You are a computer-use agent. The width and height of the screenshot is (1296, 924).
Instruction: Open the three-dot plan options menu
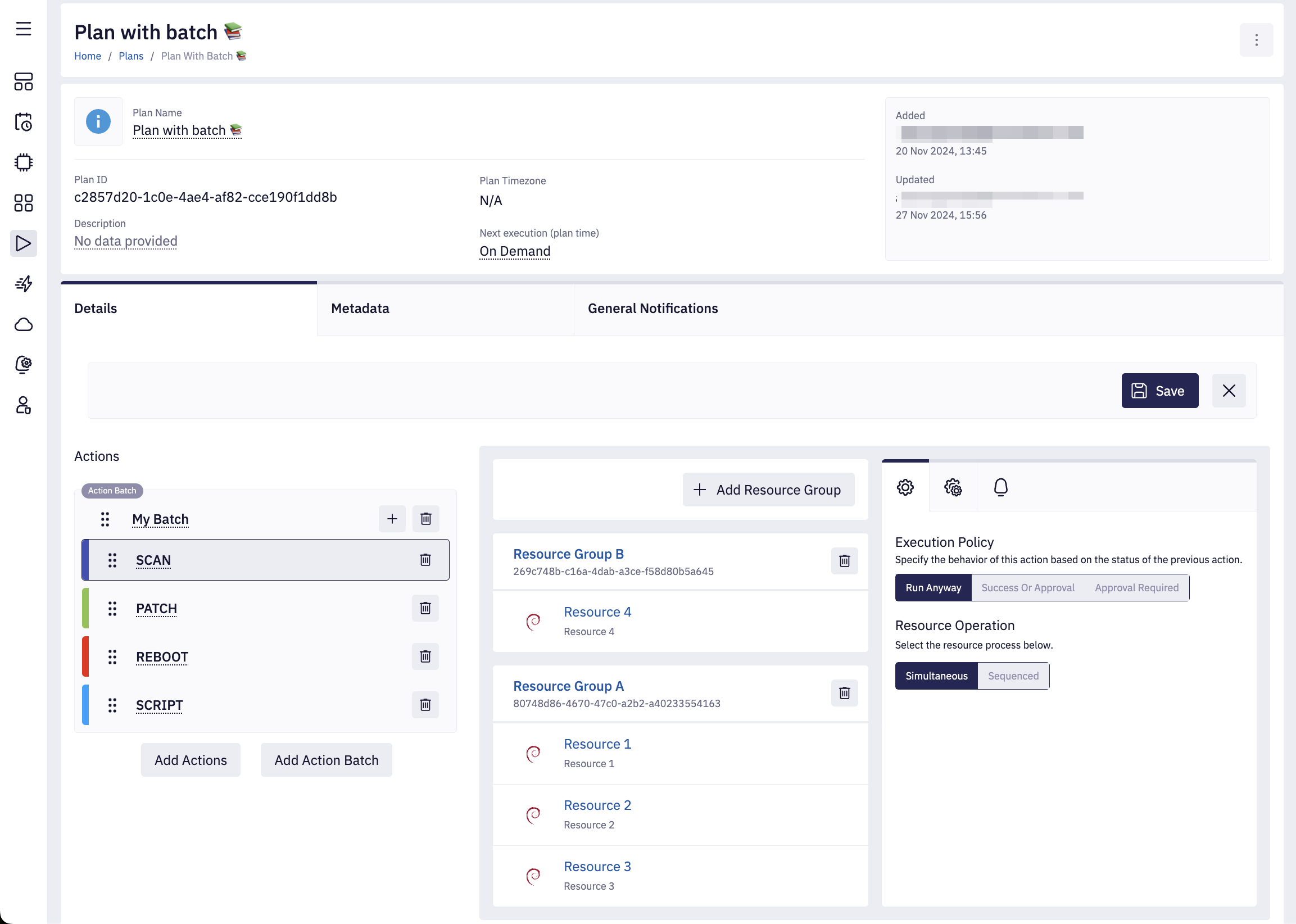pyautogui.click(x=1256, y=40)
